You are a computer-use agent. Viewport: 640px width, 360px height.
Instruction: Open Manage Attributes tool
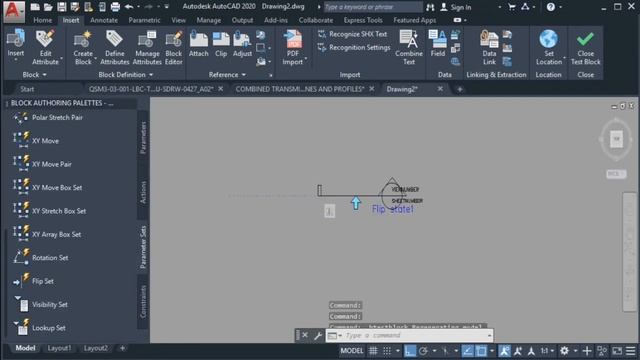coord(147,47)
